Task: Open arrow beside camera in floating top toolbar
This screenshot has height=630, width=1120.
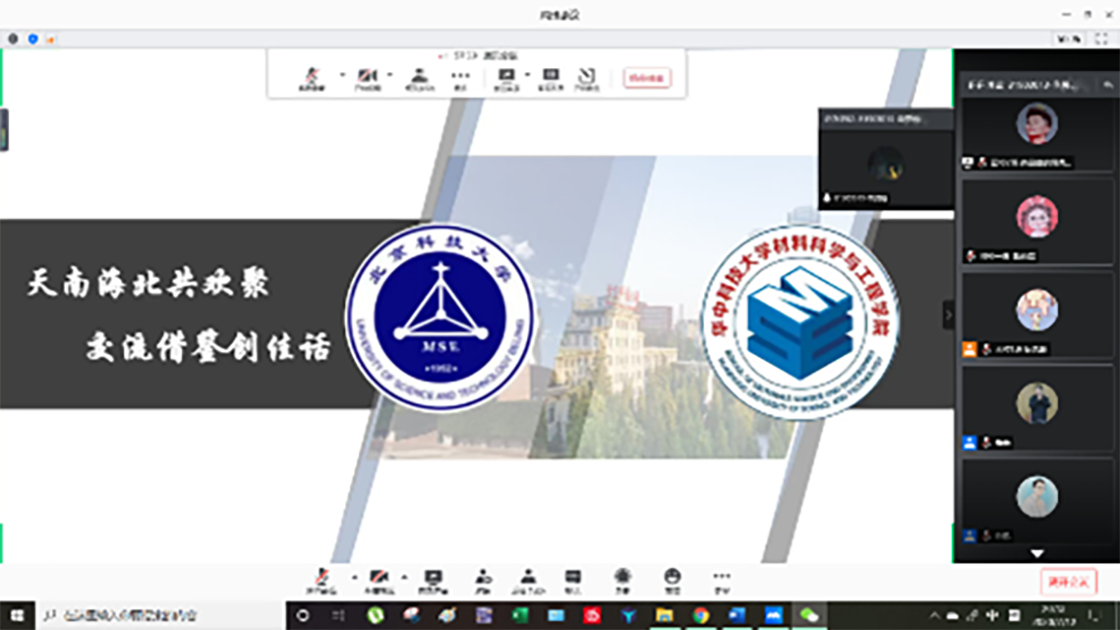Action: [390, 74]
